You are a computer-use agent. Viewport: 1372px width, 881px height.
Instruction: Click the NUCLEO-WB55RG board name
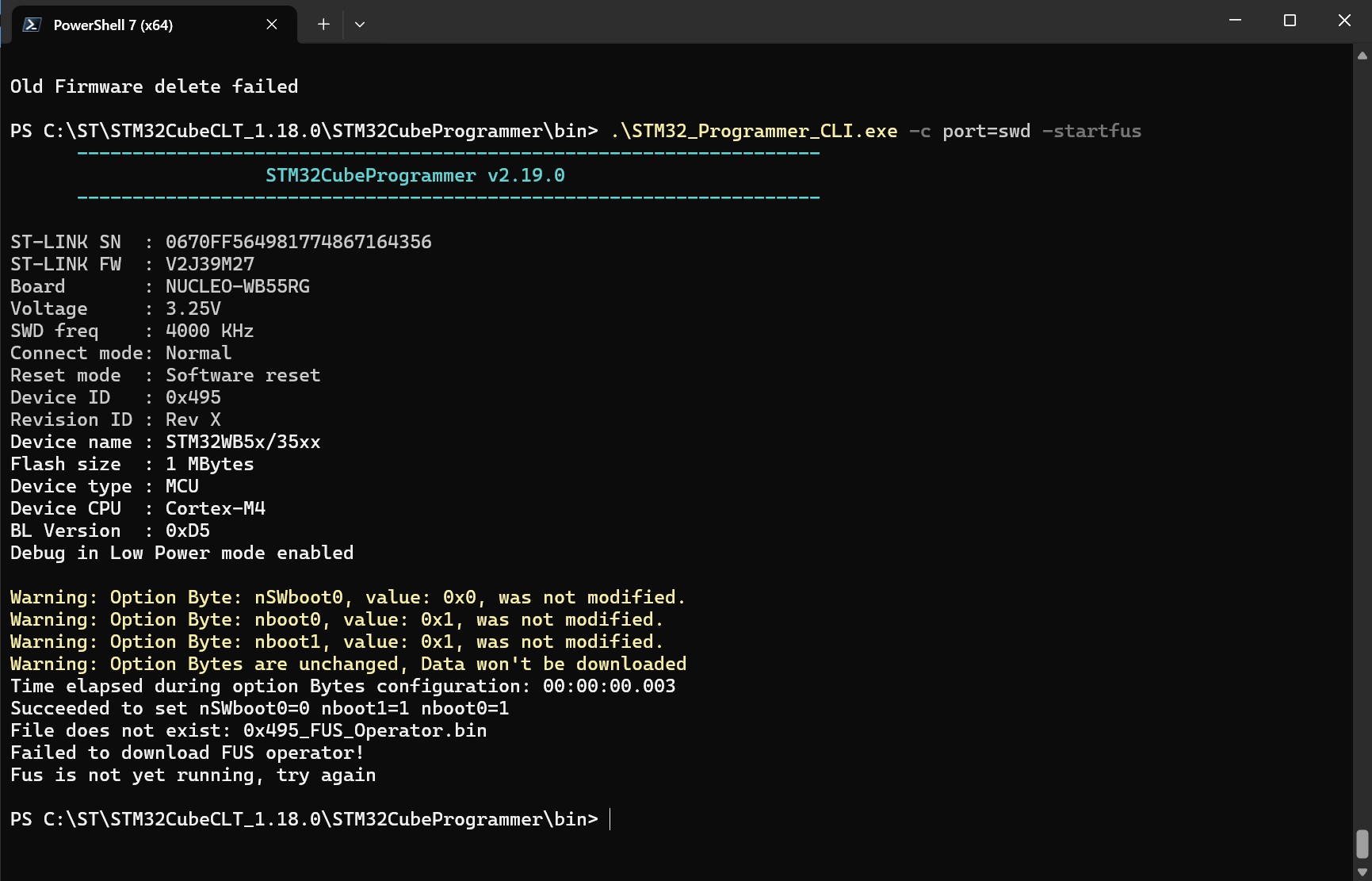(237, 286)
